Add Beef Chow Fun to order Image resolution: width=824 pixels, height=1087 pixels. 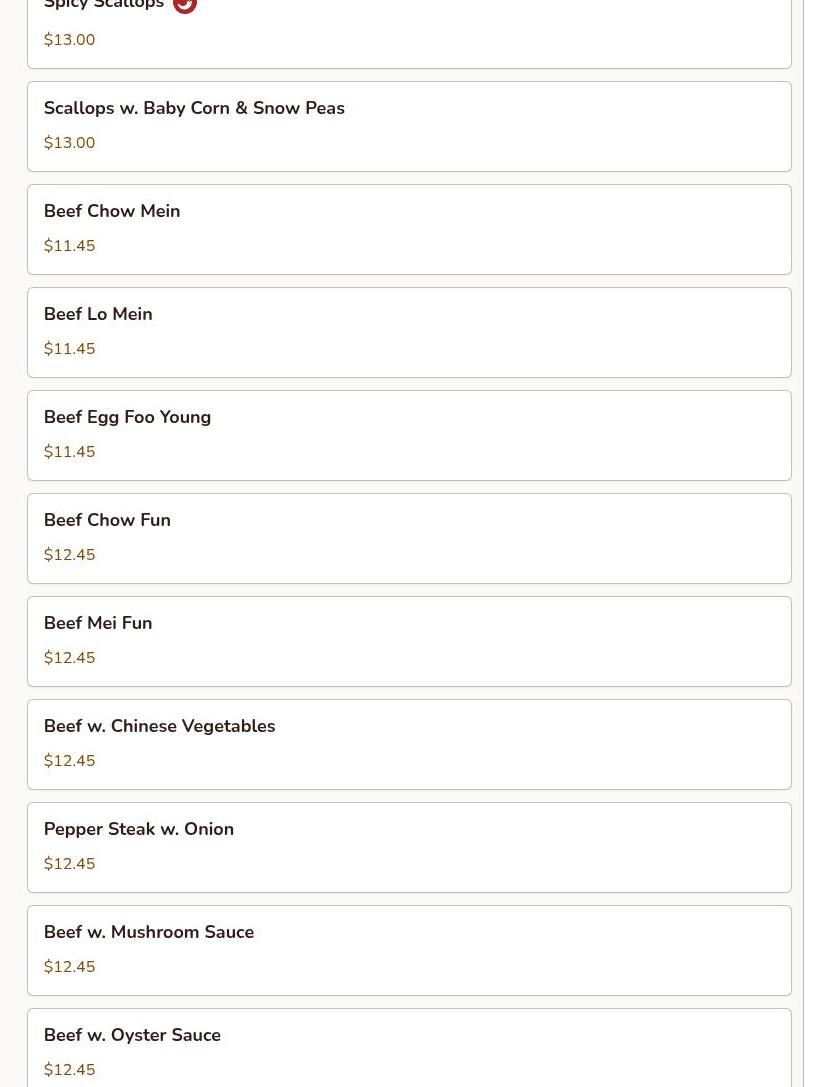(409, 539)
